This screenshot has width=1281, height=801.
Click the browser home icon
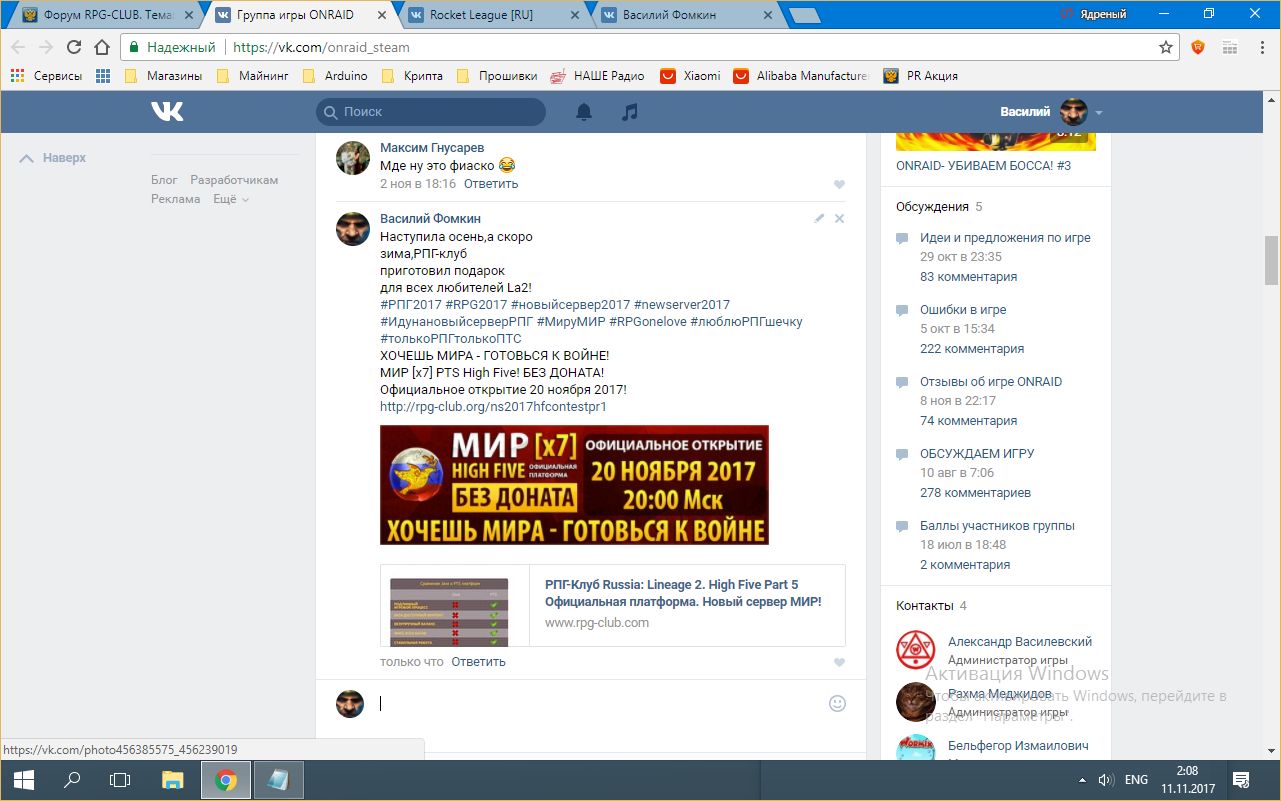coord(101,47)
